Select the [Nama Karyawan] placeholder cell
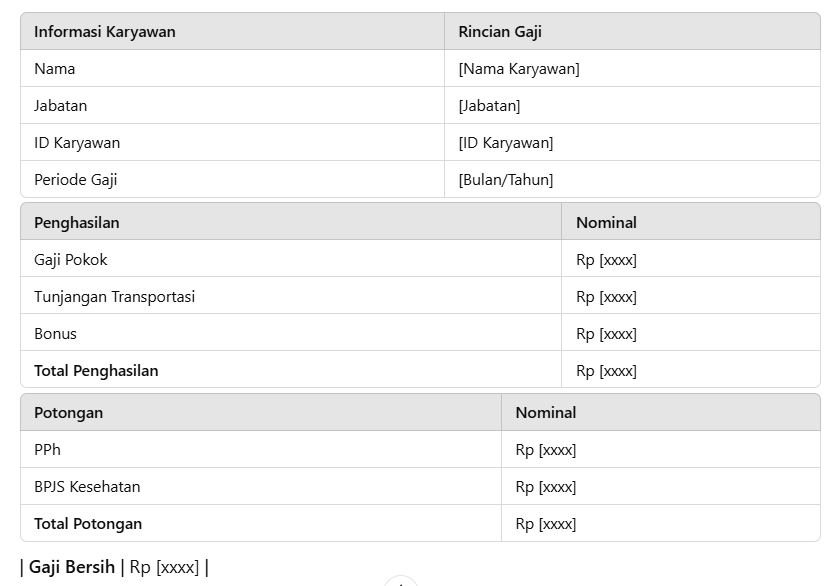 click(632, 69)
